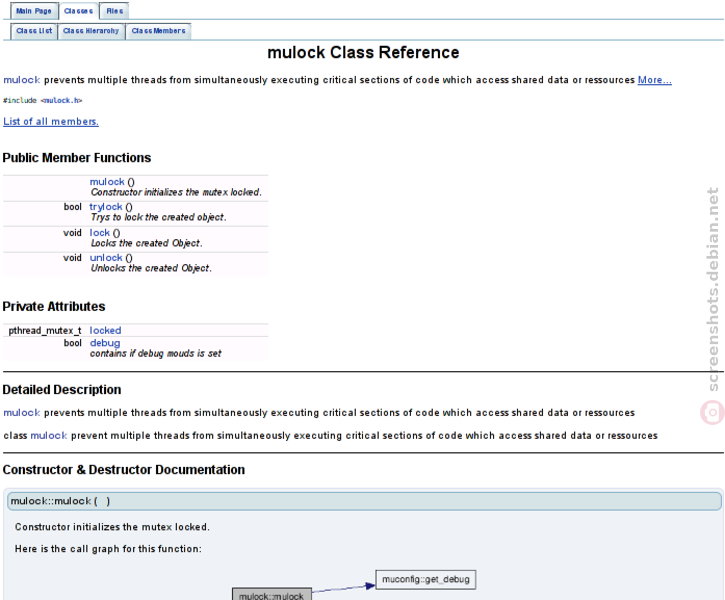Open the List of all members link
Screen dimensions: 725x600
pyautogui.click(x=51, y=122)
